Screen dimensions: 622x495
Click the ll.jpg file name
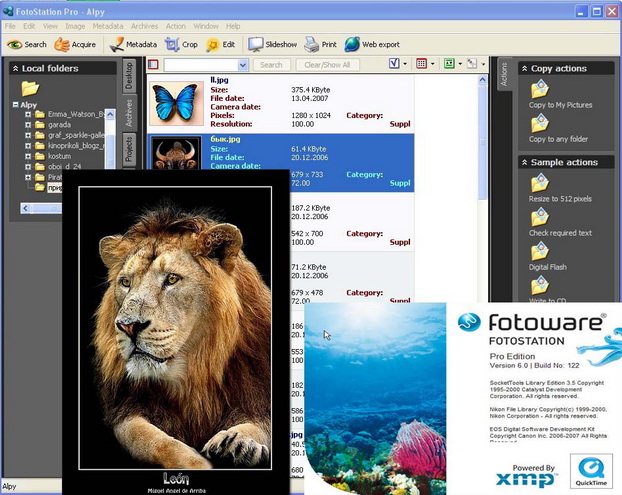tap(219, 80)
